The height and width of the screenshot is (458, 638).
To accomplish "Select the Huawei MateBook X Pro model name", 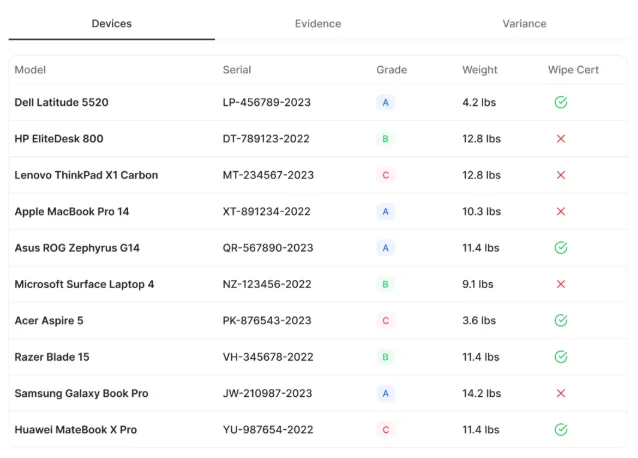I will pyautogui.click(x=76, y=430).
